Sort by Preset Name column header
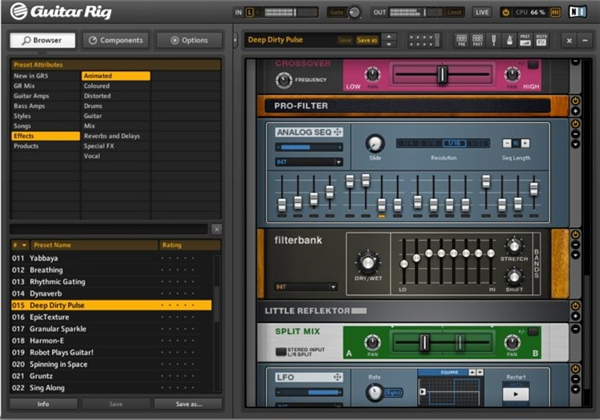The width and height of the screenshot is (600, 420). click(x=95, y=245)
